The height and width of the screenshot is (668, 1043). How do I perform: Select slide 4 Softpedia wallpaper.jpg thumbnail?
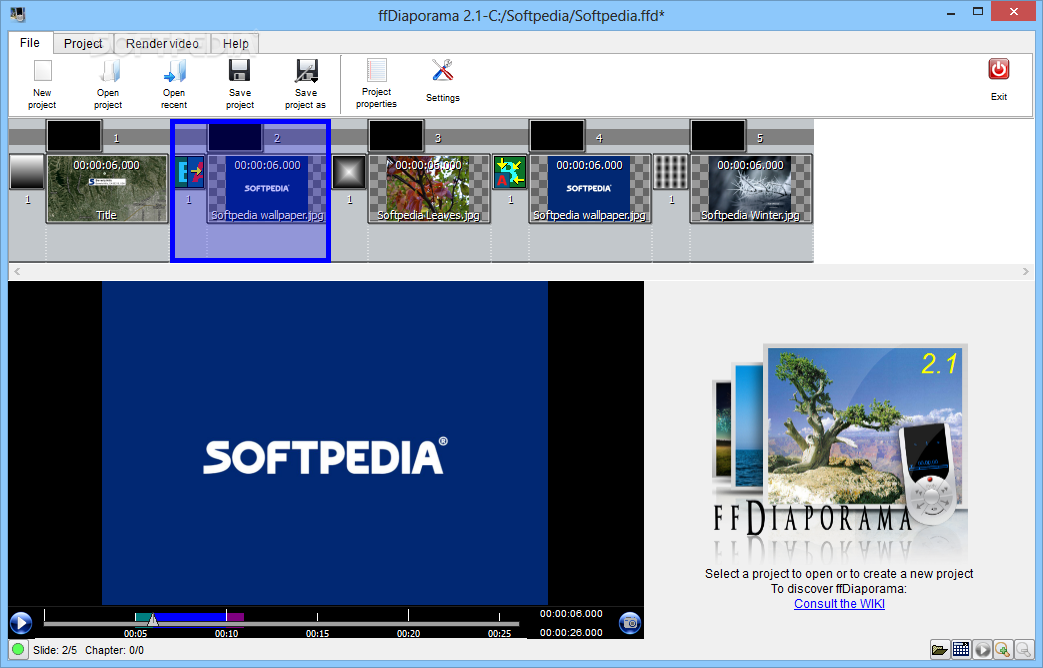pos(589,188)
